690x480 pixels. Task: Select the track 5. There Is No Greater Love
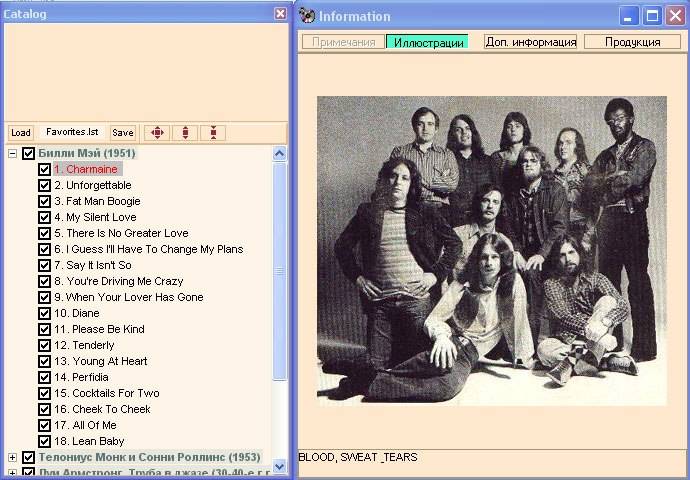pos(121,233)
